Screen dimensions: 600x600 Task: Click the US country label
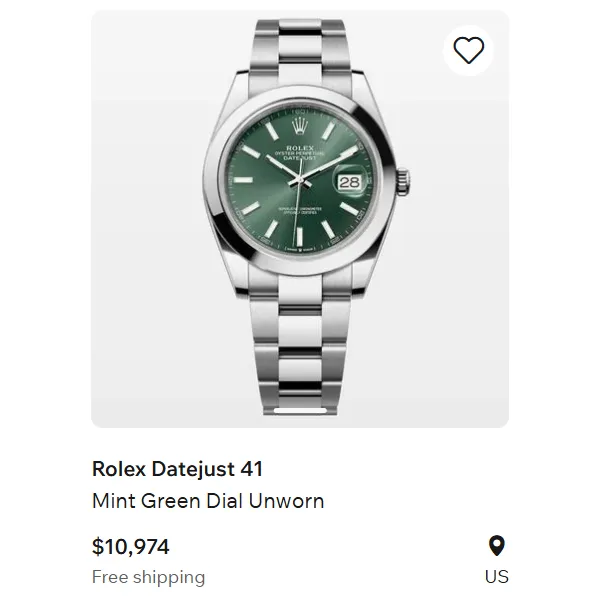[x=496, y=576]
